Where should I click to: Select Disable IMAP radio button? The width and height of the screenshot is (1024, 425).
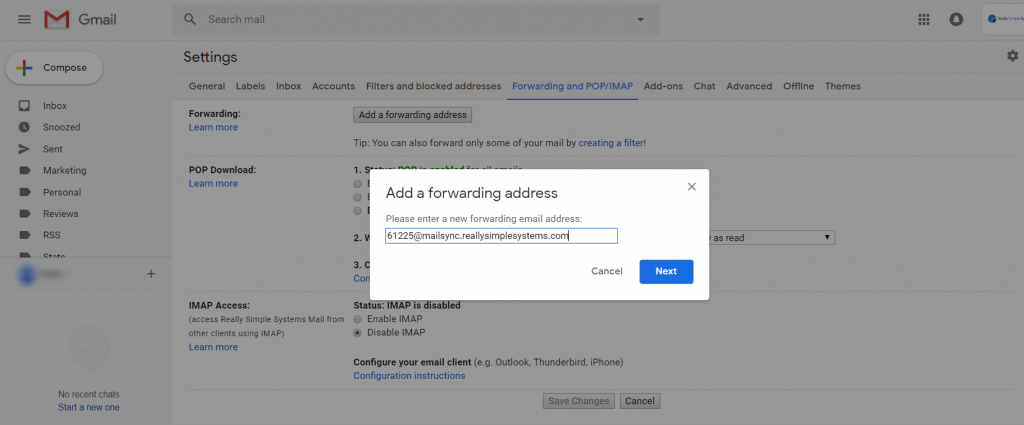[x=357, y=332]
